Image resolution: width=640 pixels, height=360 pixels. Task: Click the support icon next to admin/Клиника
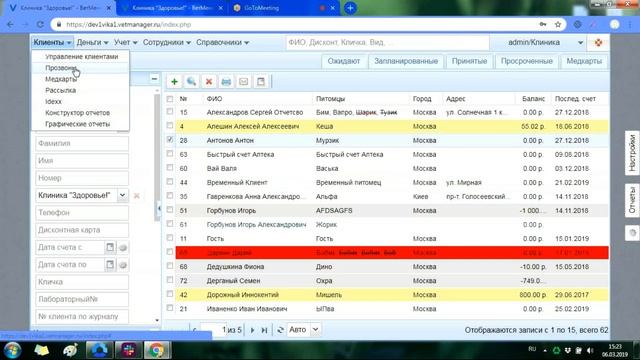(598, 42)
